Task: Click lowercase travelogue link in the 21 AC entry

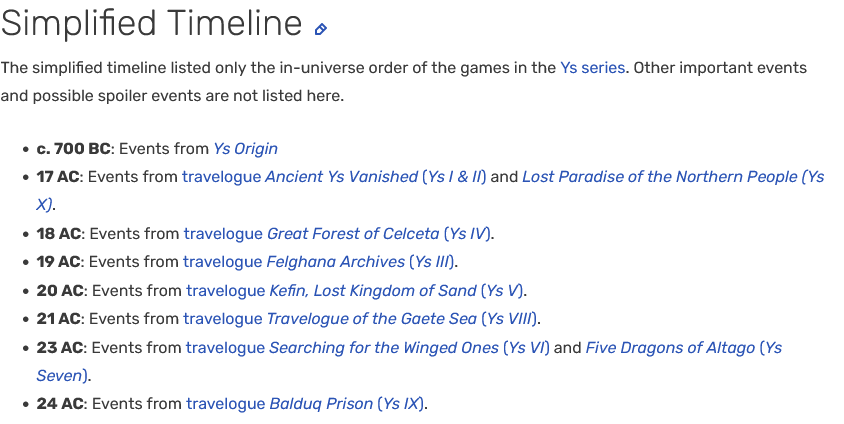Action: click(222, 319)
